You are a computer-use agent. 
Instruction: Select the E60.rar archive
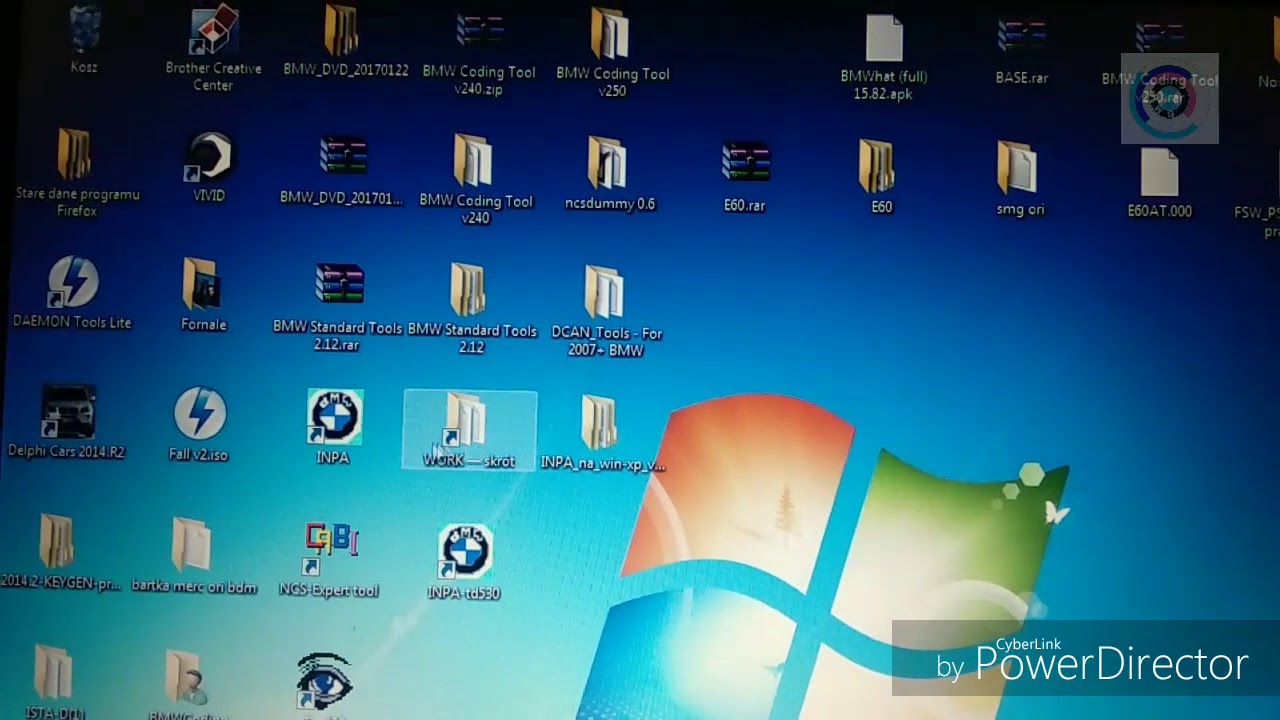(x=745, y=177)
